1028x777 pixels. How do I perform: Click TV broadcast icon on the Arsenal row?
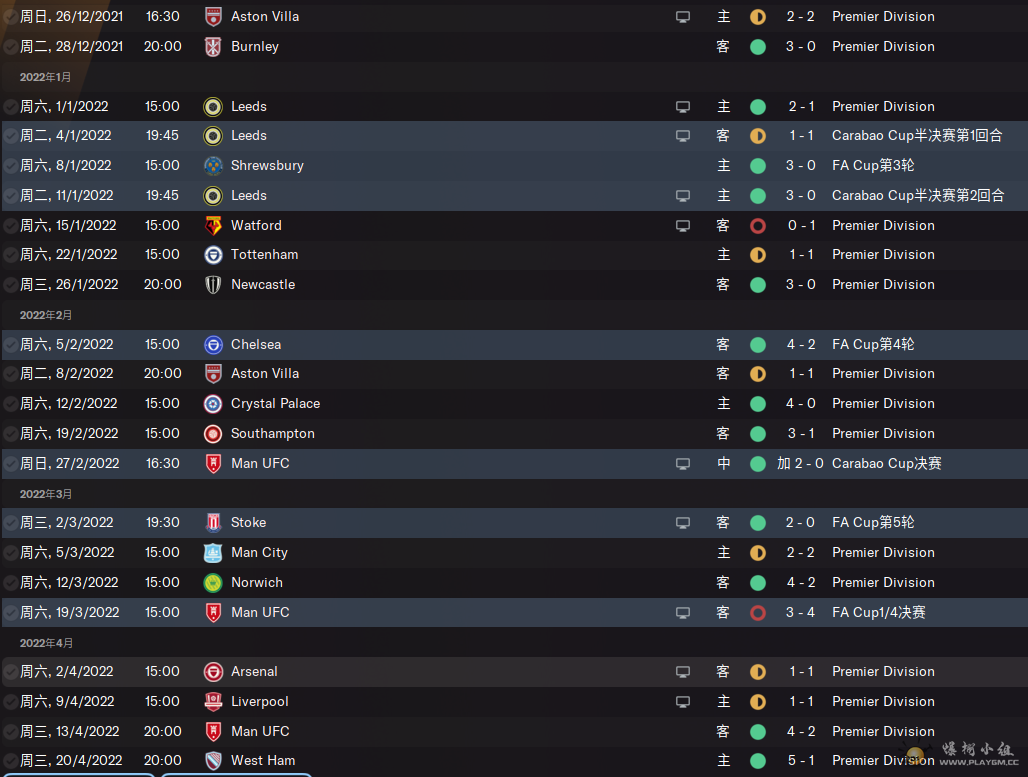[682, 671]
